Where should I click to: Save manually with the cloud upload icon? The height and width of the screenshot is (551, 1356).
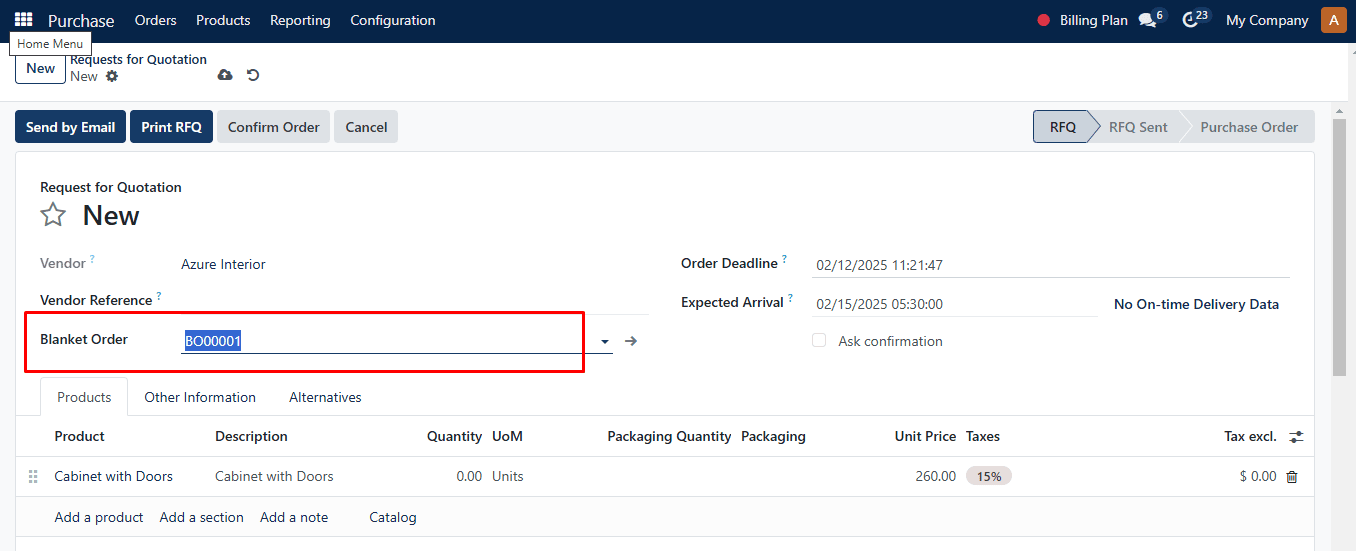click(x=225, y=75)
